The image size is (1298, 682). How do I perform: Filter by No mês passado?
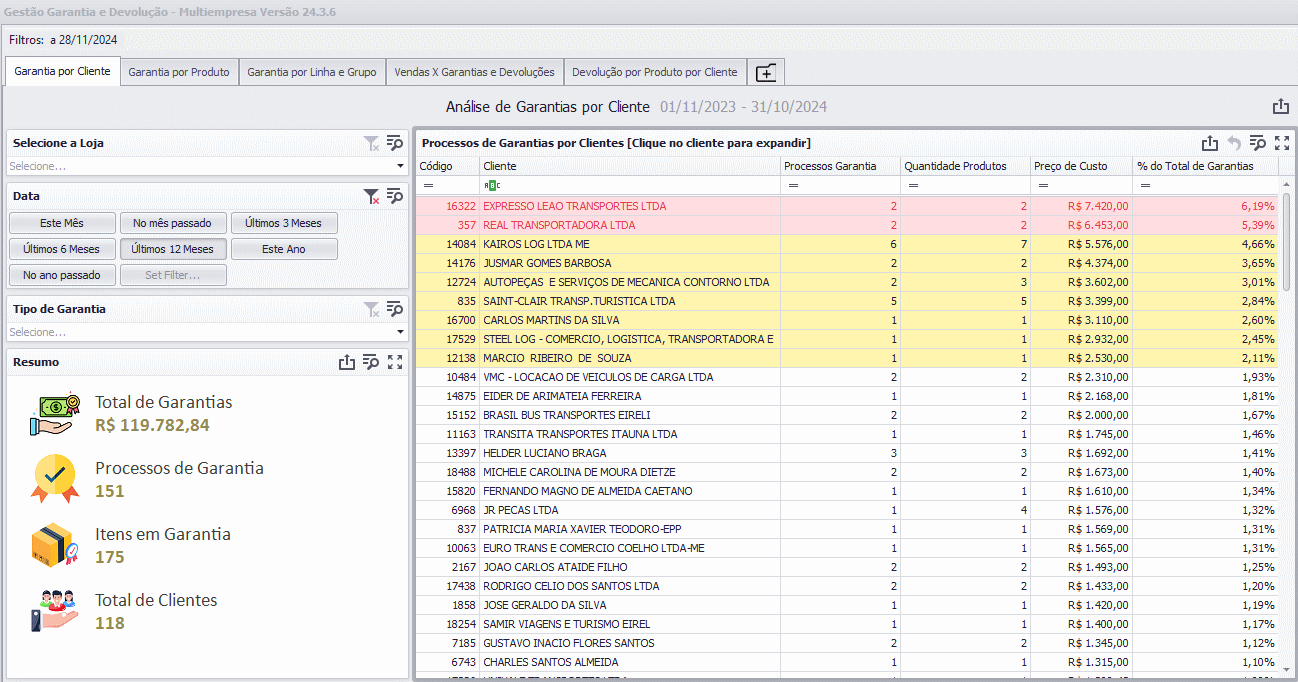[x=173, y=223]
